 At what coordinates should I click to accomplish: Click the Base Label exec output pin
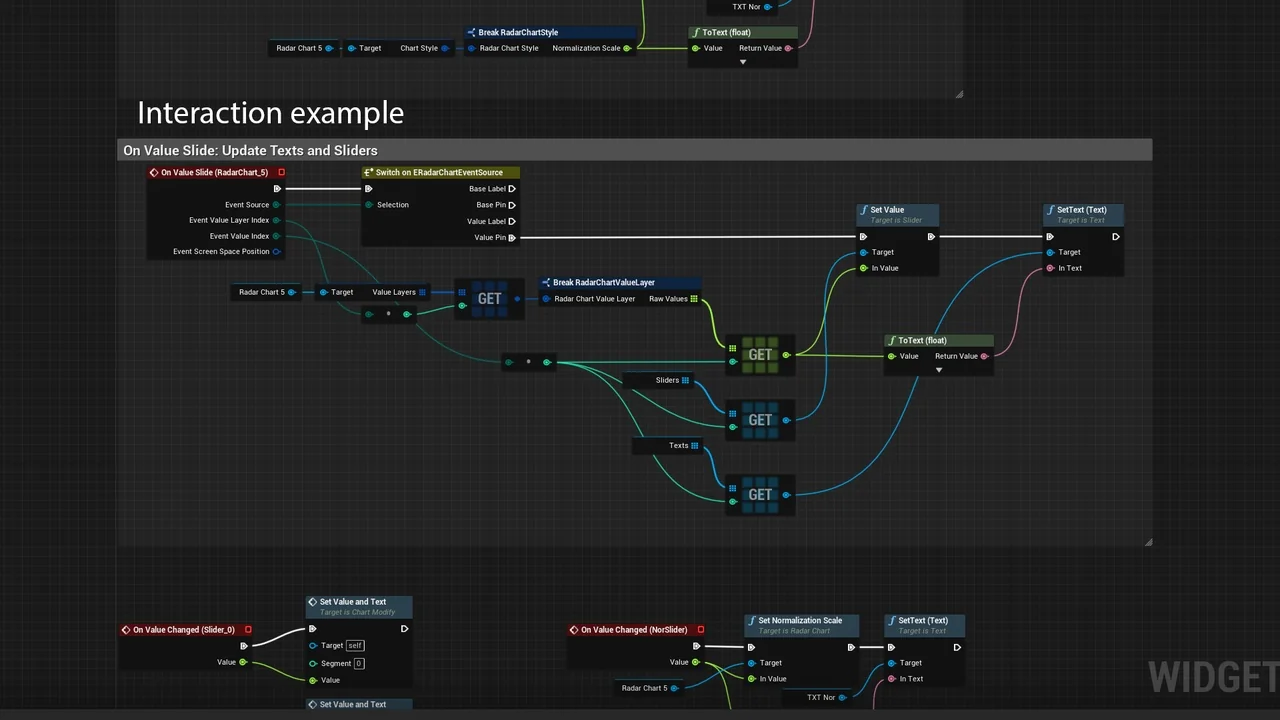(x=512, y=189)
